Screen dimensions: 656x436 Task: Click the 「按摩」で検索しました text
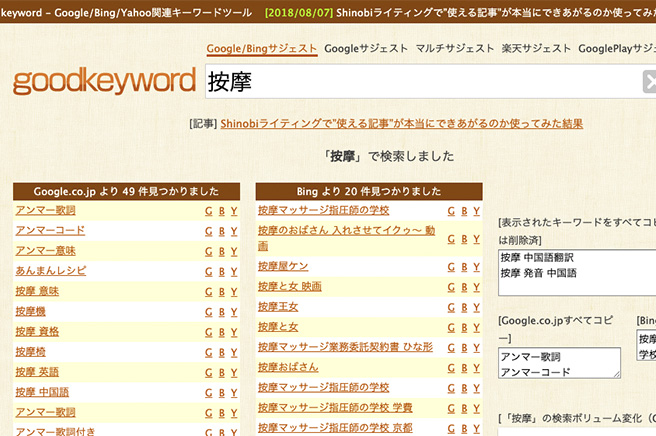389,156
